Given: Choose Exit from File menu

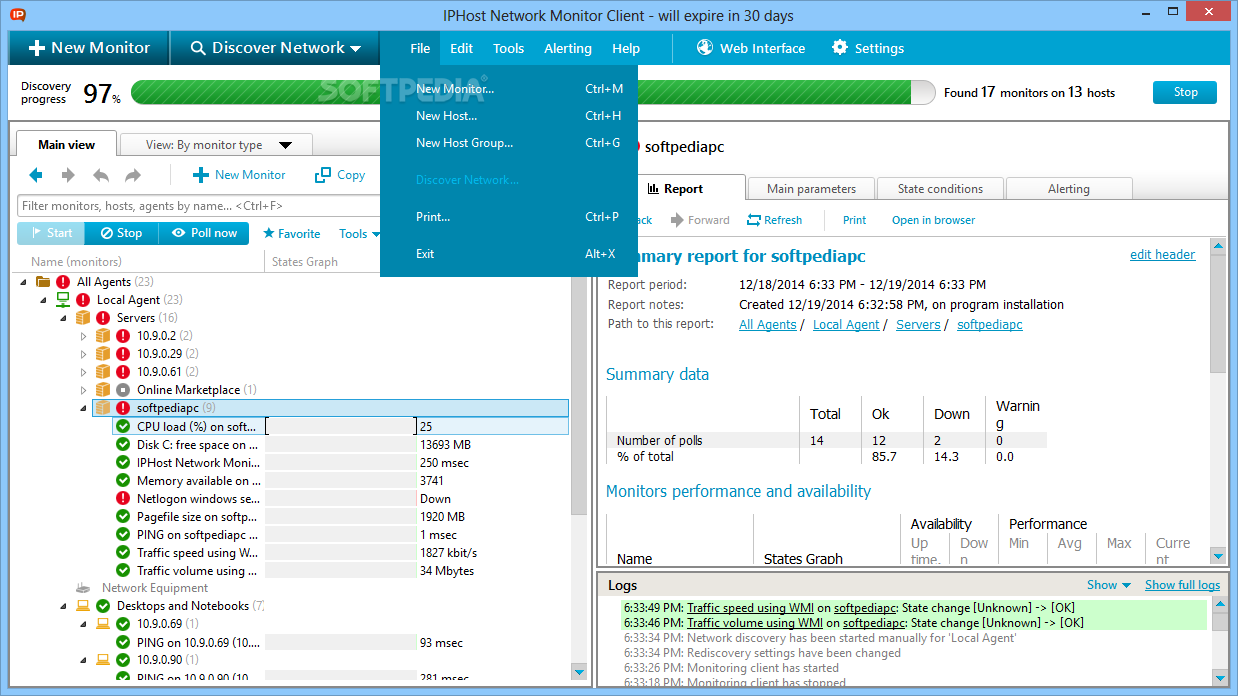Looking at the screenshot, I should coord(509,254).
